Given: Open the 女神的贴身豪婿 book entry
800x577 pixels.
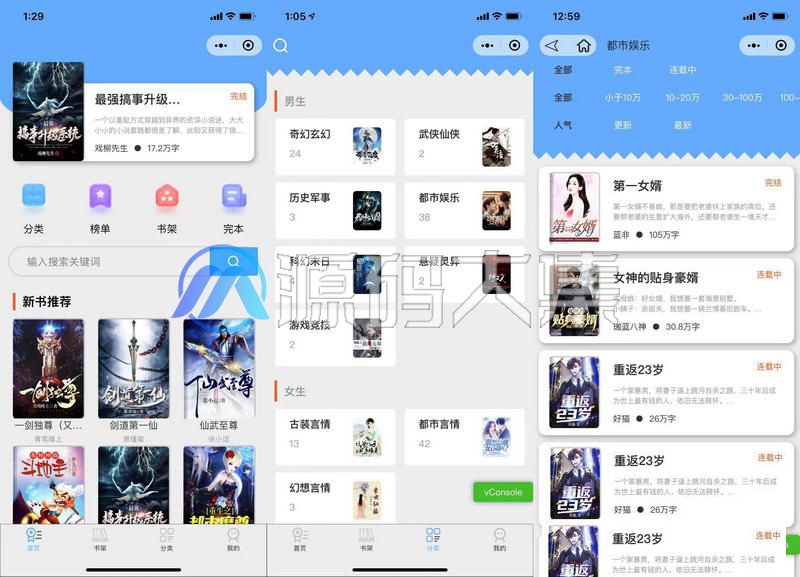Looking at the screenshot, I should click(666, 301).
